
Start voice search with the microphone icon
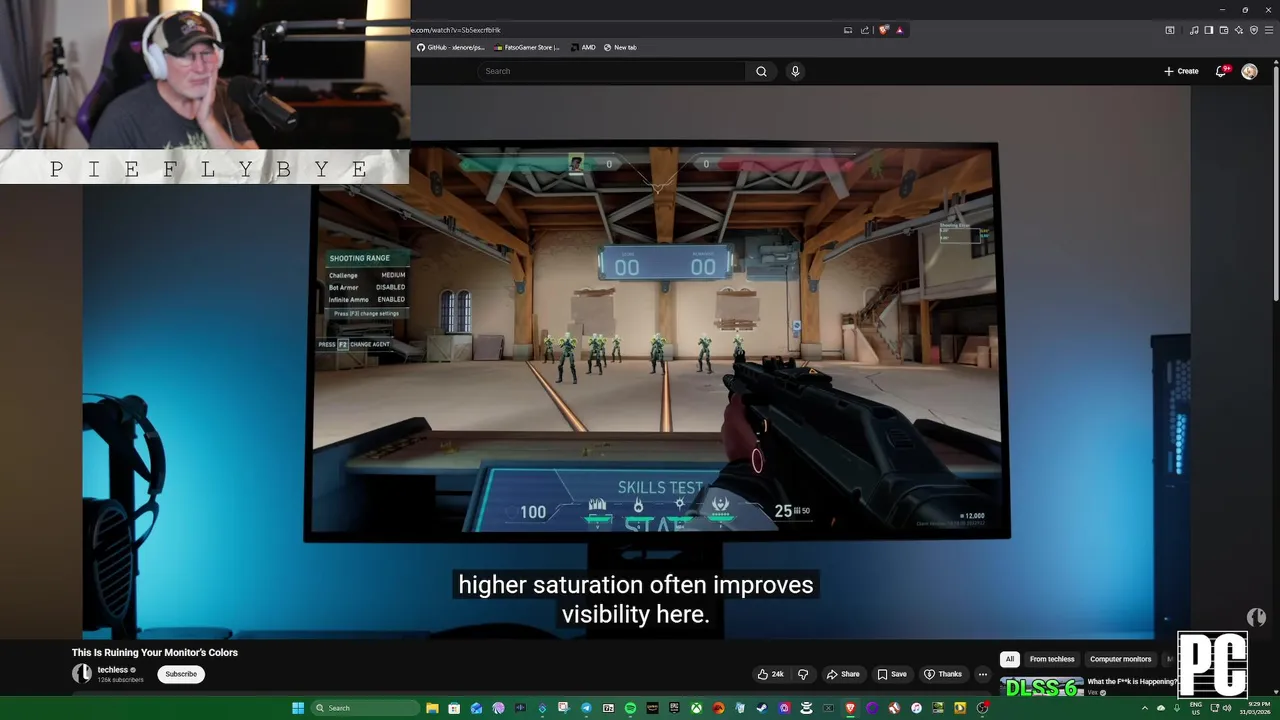coord(795,71)
